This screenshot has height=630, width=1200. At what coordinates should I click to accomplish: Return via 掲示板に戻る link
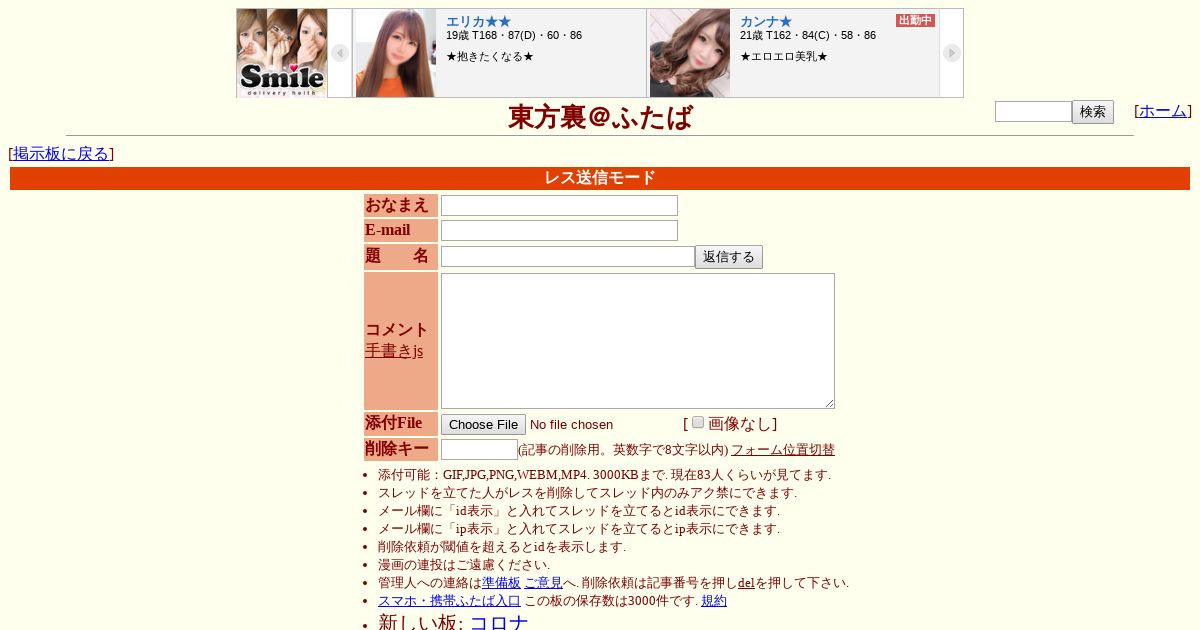tap(61, 154)
